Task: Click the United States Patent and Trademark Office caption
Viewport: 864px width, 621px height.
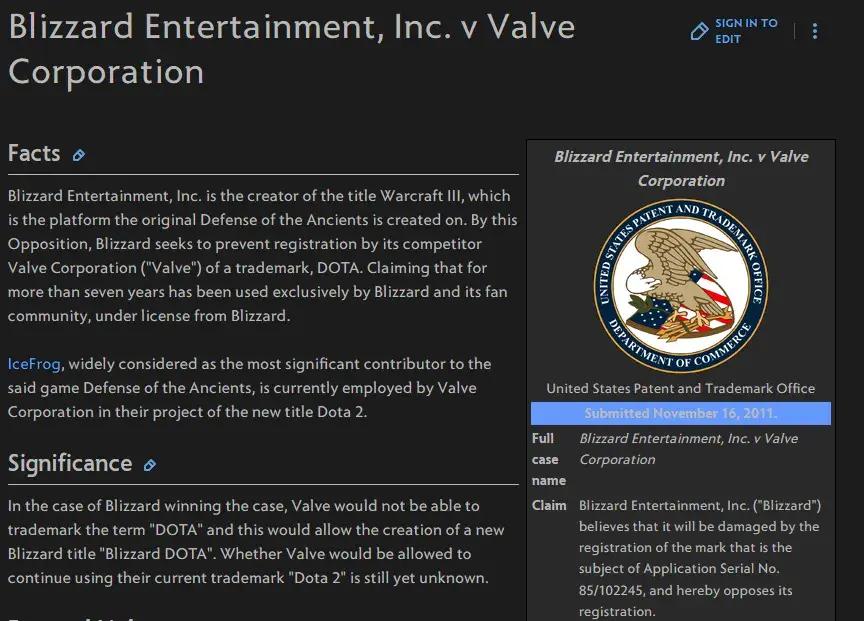Action: (681, 388)
